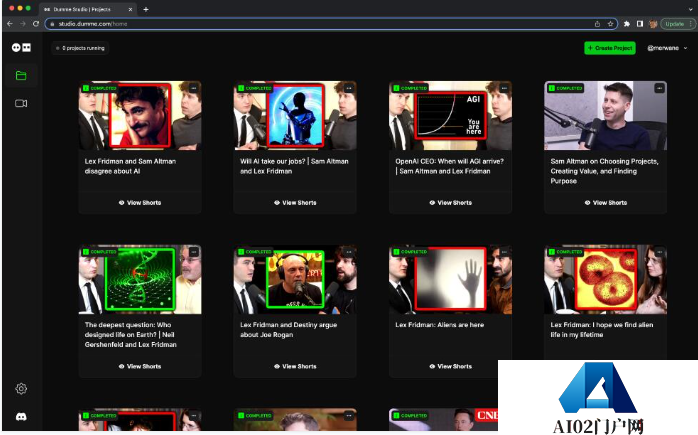698x435 pixels.
Task: View Shorts for 'Lex Fridman and Sam Altman disagree'
Action: click(x=140, y=203)
